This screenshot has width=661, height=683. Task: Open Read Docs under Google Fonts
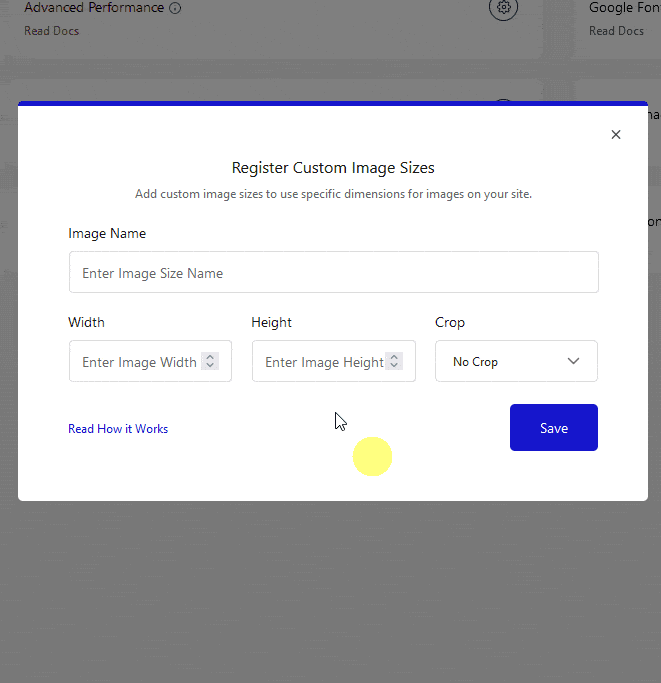point(616,31)
